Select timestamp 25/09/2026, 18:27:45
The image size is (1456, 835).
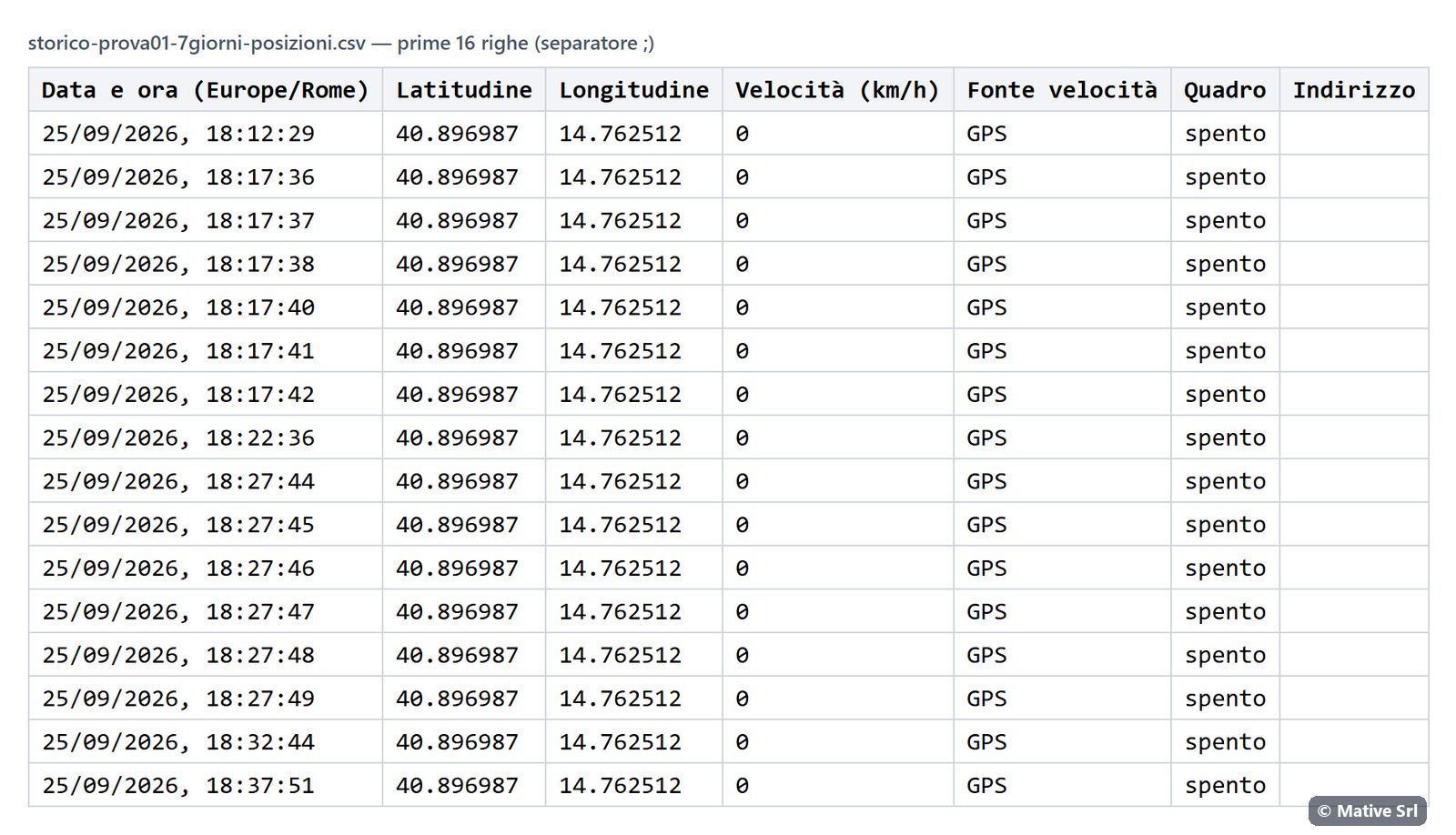(178, 525)
